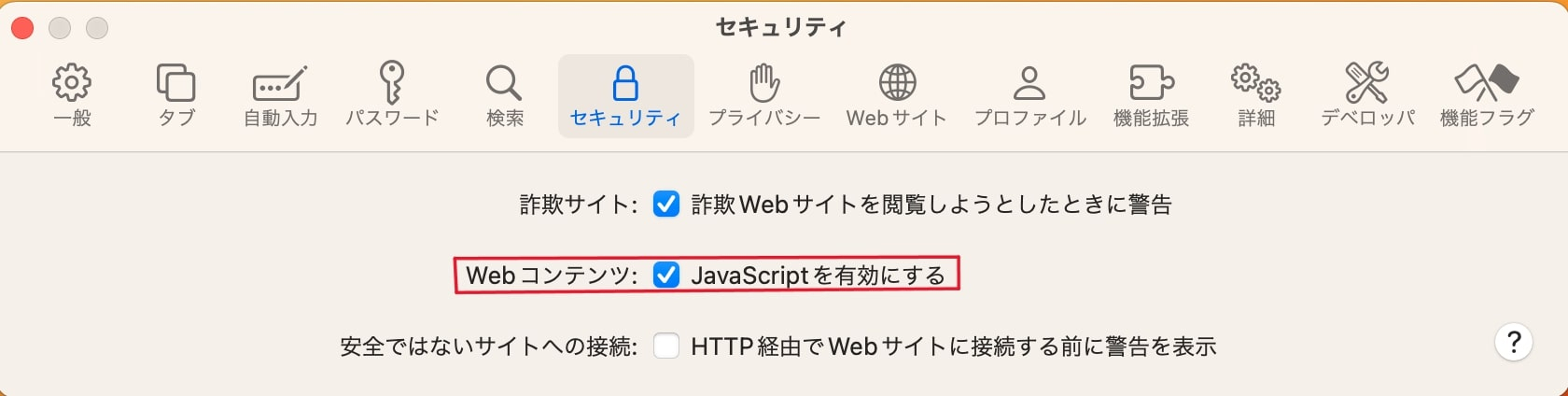Enable HTTP経由 connection warning checkbox

tap(666, 346)
